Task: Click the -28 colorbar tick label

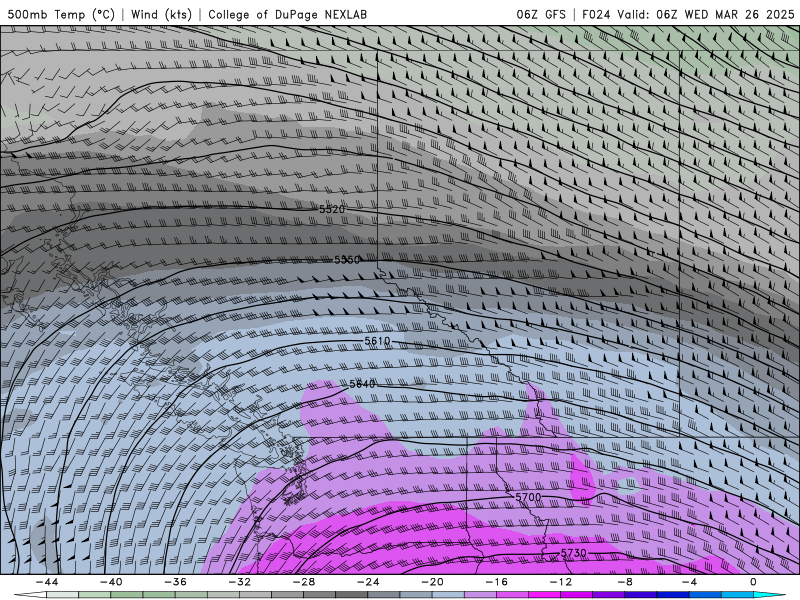Action: [x=304, y=582]
